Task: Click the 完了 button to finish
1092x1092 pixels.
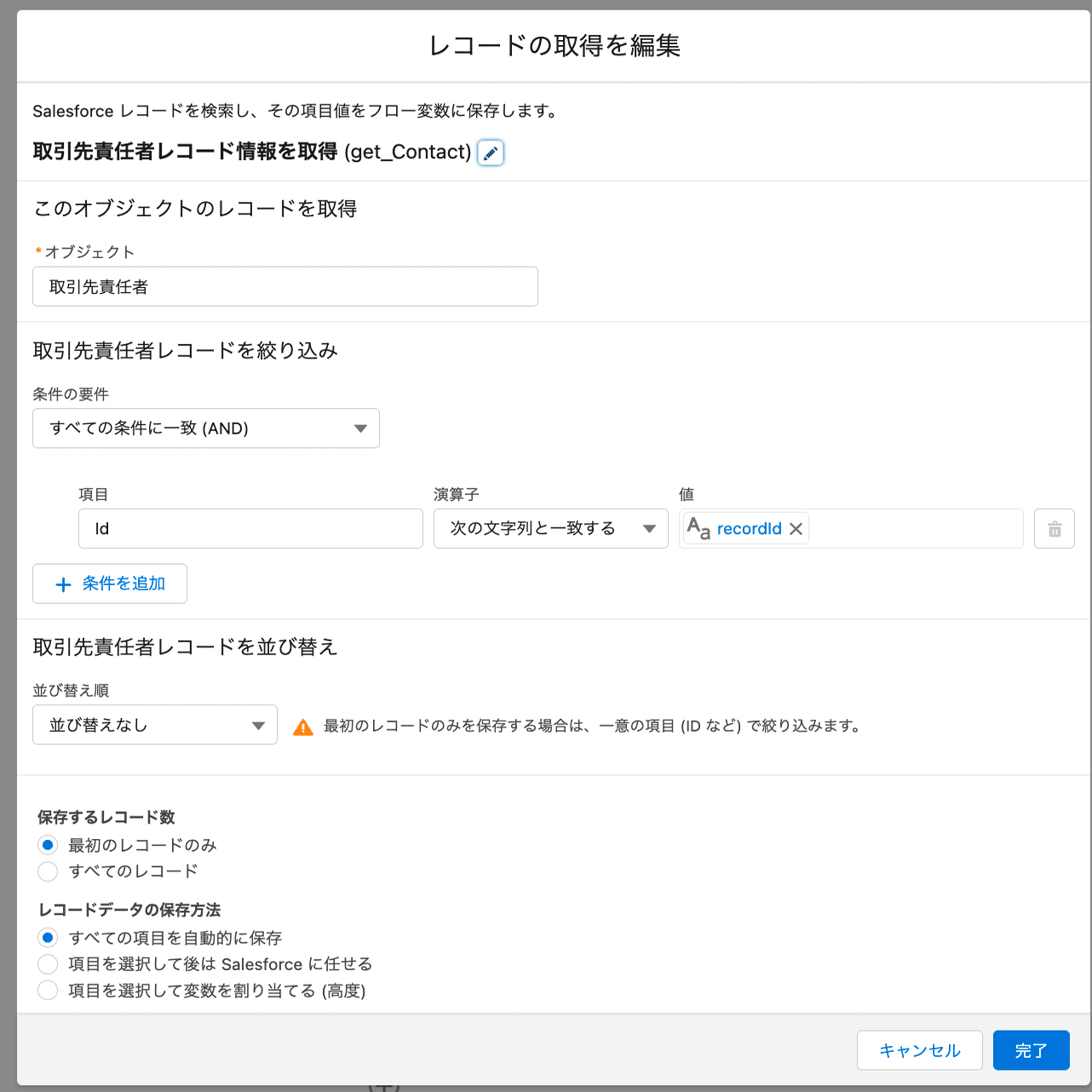Action: pos(1031,1050)
